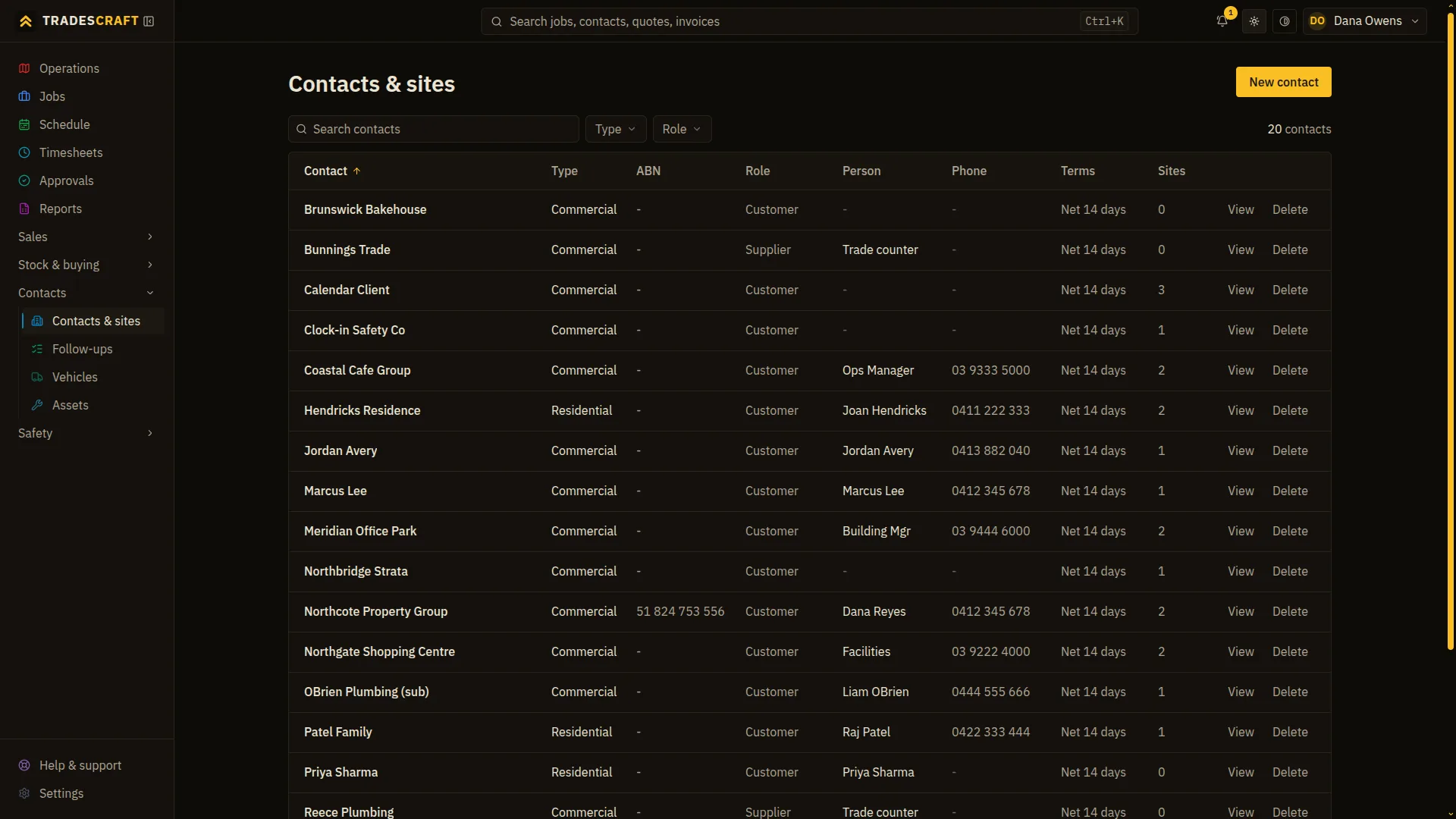This screenshot has width=1456, height=819.
Task: Delete the Priya Sharma contact
Action: tap(1290, 772)
